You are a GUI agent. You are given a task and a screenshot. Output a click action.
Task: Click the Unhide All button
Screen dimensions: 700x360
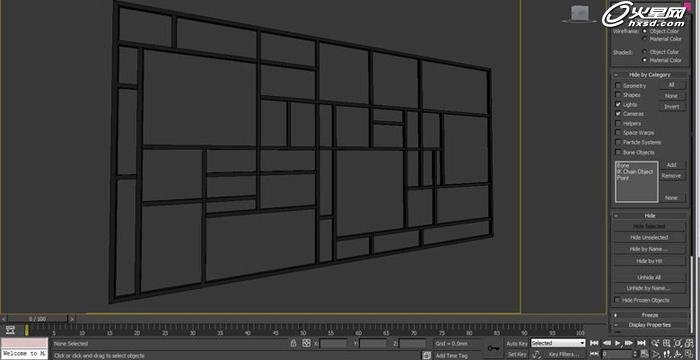(x=650, y=277)
